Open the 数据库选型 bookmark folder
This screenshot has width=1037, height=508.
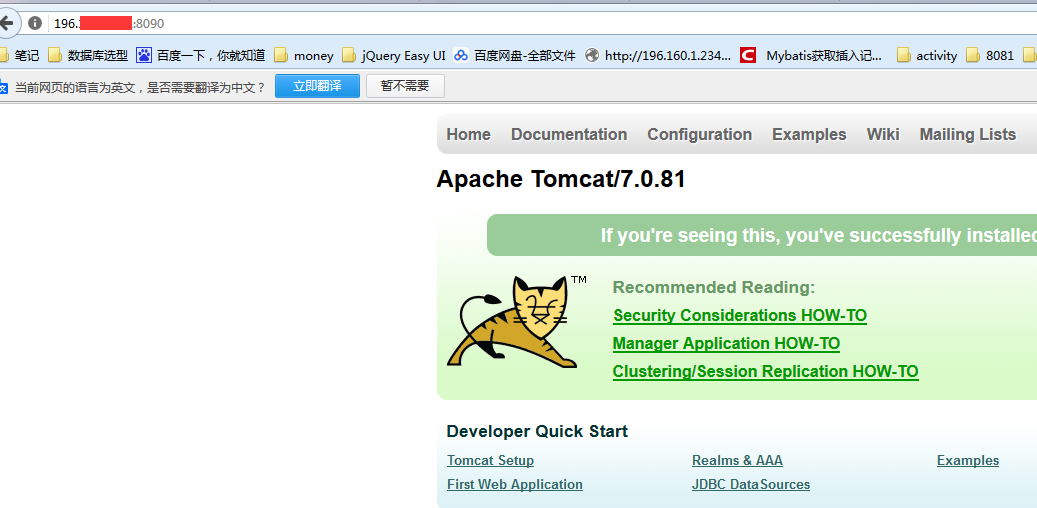tap(88, 56)
